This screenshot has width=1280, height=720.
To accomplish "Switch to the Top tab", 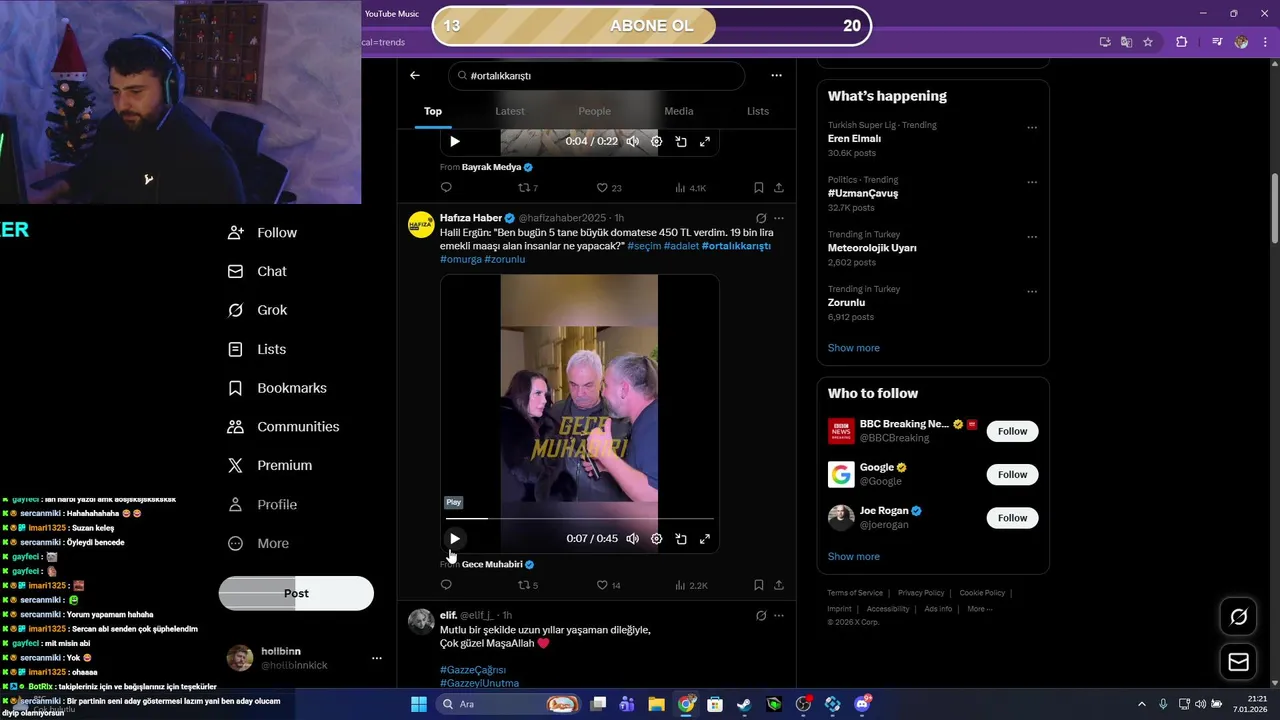I will [433, 111].
